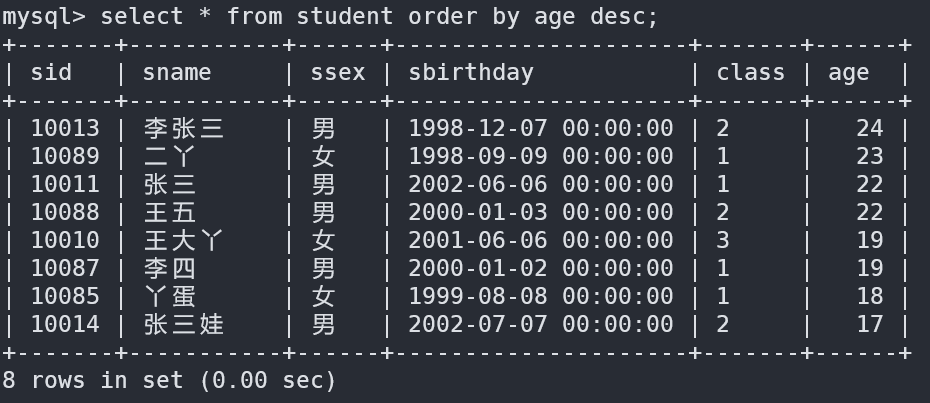Click the age value 17
The width and height of the screenshot is (930, 403).
pos(870,324)
